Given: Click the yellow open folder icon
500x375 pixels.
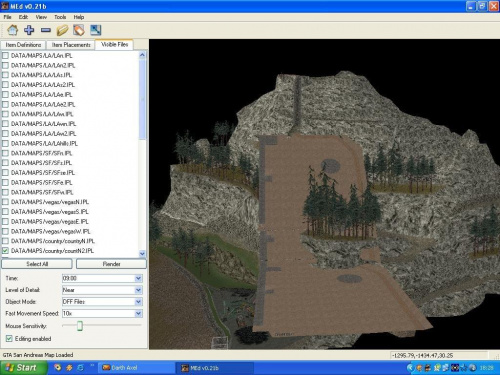Looking at the screenshot, I should (x=62, y=30).
